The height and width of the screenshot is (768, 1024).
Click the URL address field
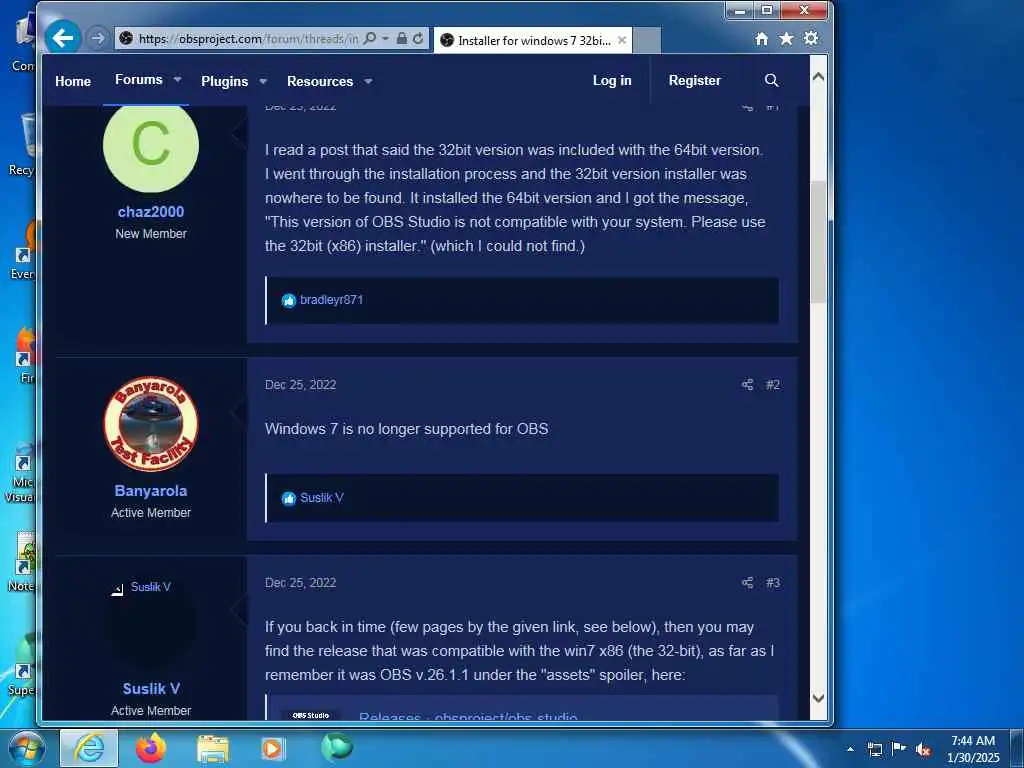point(248,39)
